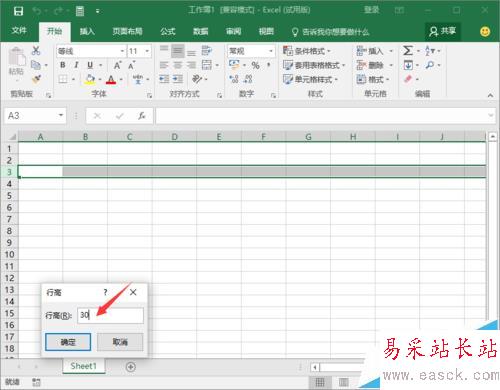Switch to the Formulas tab

click(168, 31)
